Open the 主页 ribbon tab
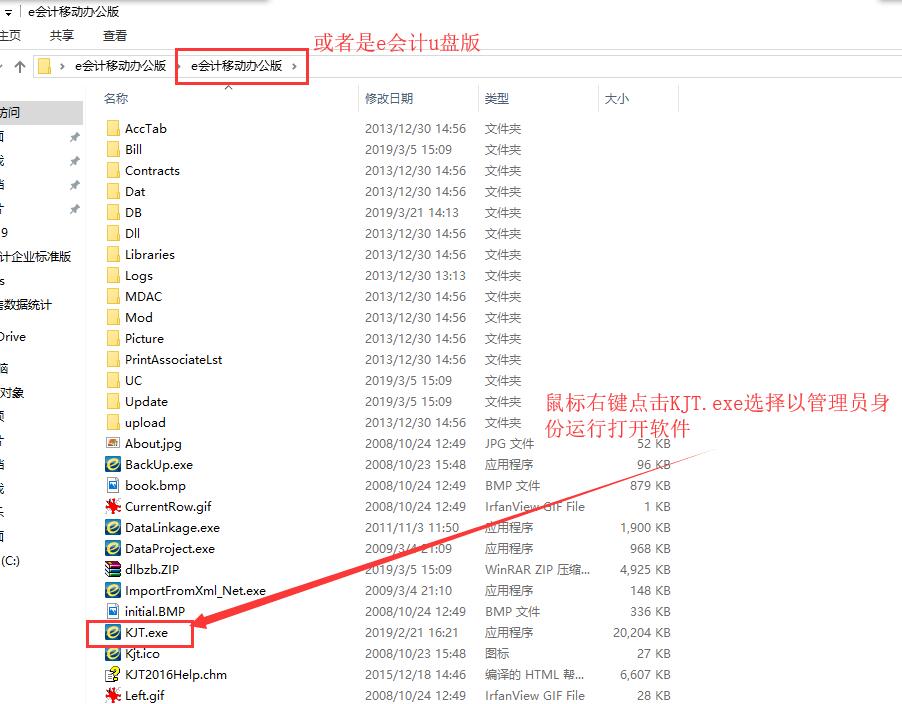 click(10, 36)
